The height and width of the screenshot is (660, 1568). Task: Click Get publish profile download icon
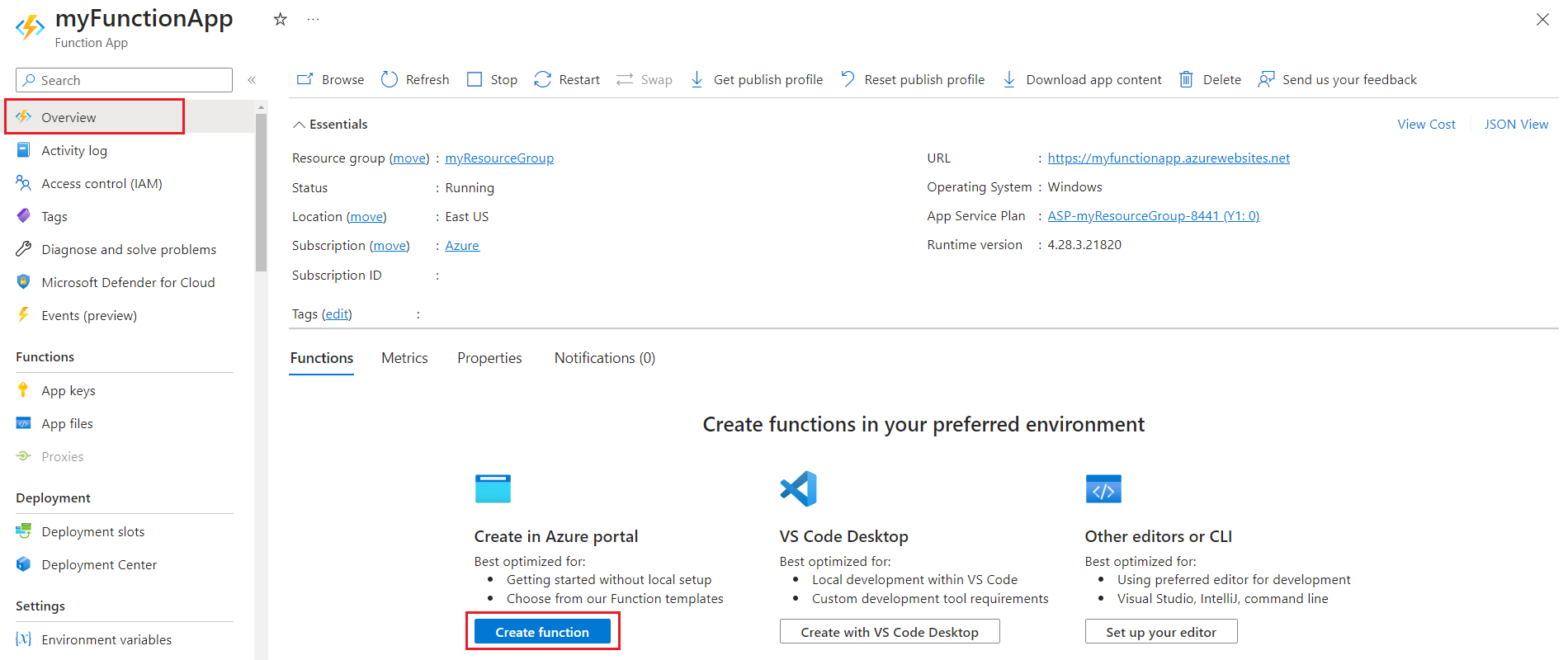click(697, 79)
